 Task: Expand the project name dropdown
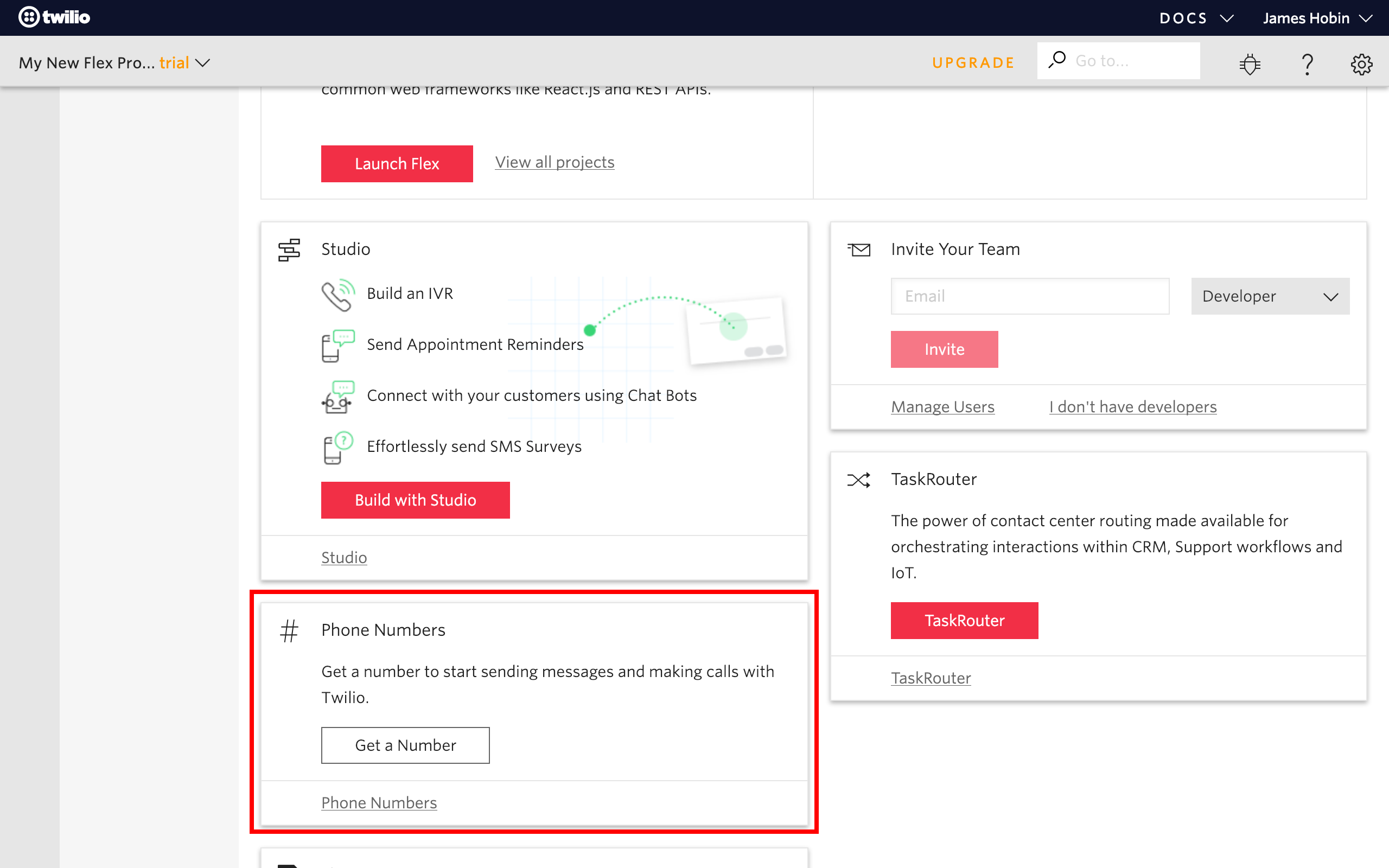205,62
